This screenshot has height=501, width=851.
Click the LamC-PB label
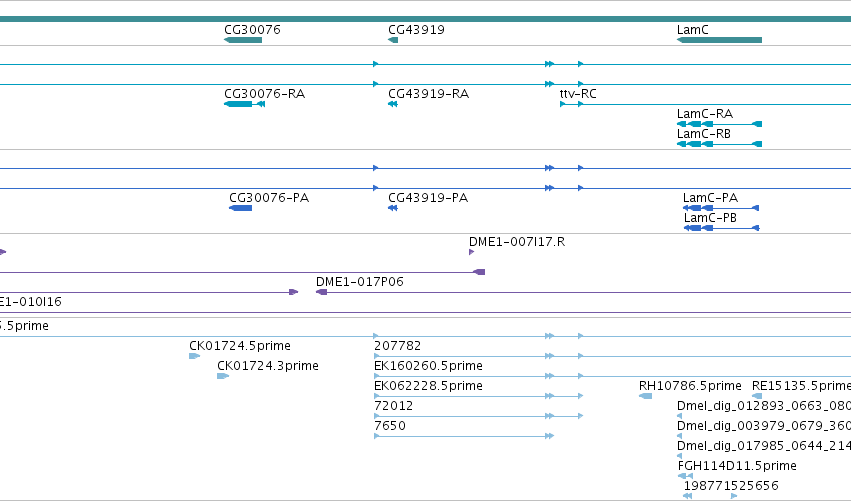click(x=710, y=218)
